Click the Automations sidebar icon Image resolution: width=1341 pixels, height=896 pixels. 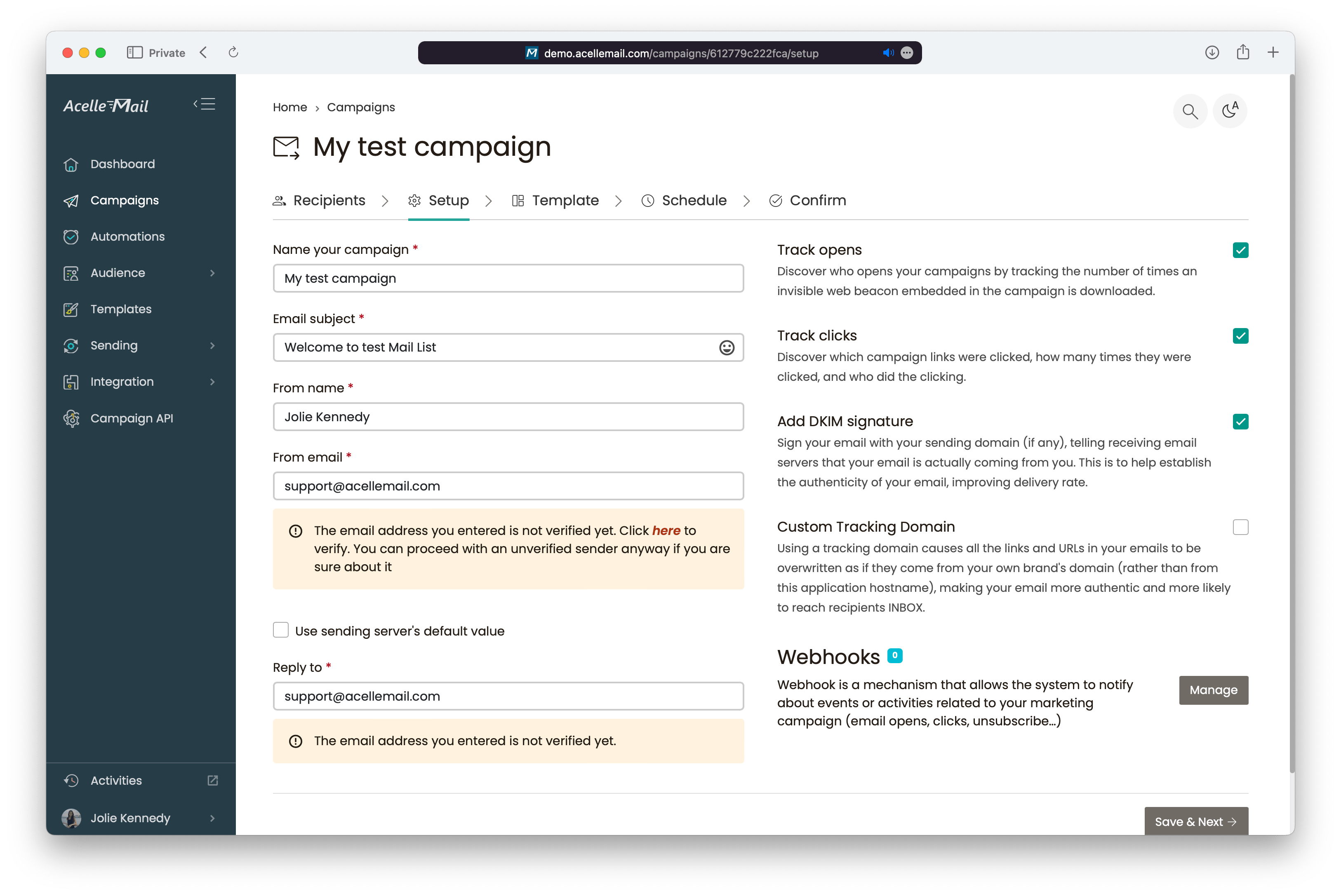(x=72, y=236)
